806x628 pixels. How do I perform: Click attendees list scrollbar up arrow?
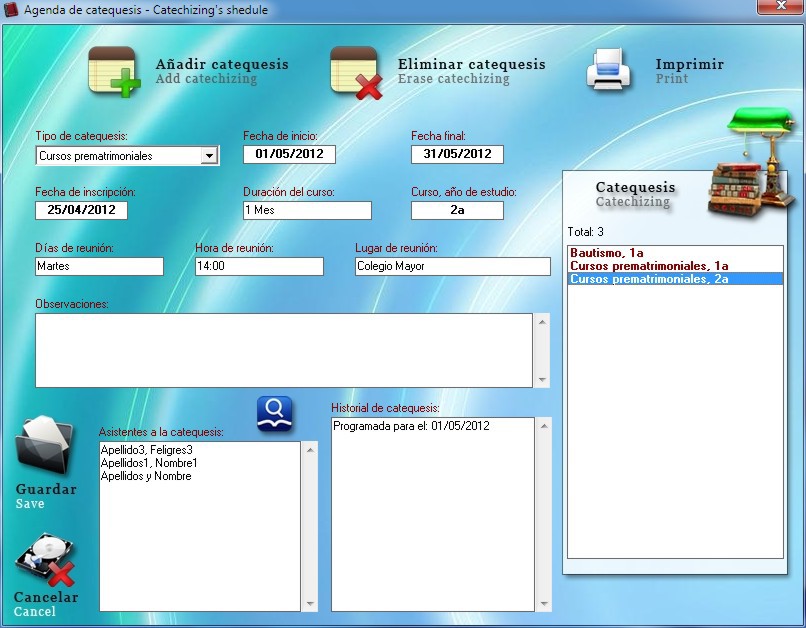[x=310, y=450]
